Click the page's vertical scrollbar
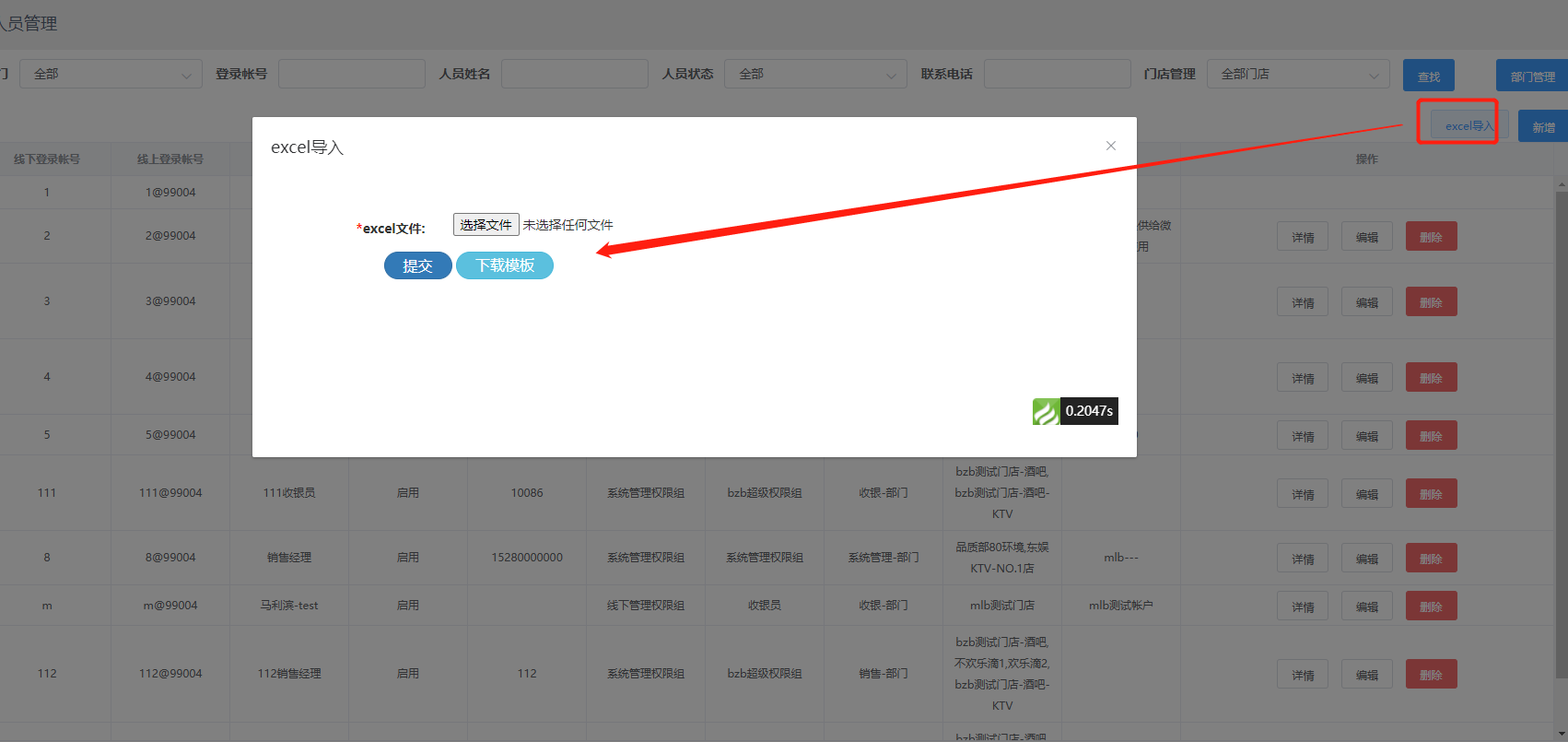The image size is (1568, 742). click(x=1561, y=433)
